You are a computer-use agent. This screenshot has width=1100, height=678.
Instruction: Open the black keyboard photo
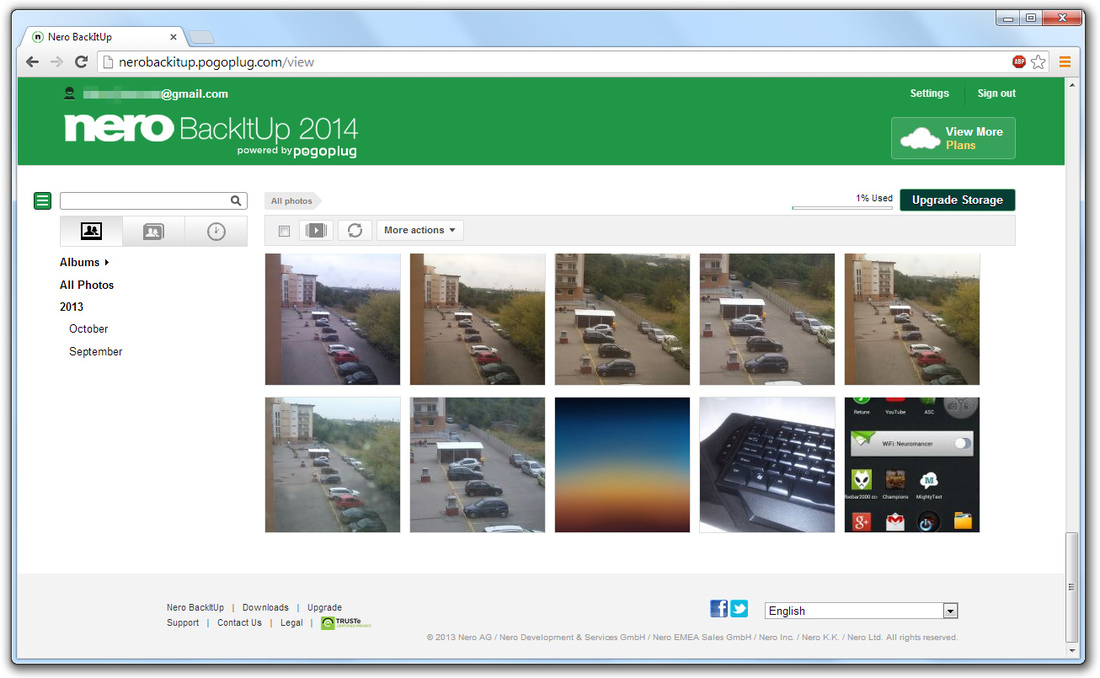[767, 465]
